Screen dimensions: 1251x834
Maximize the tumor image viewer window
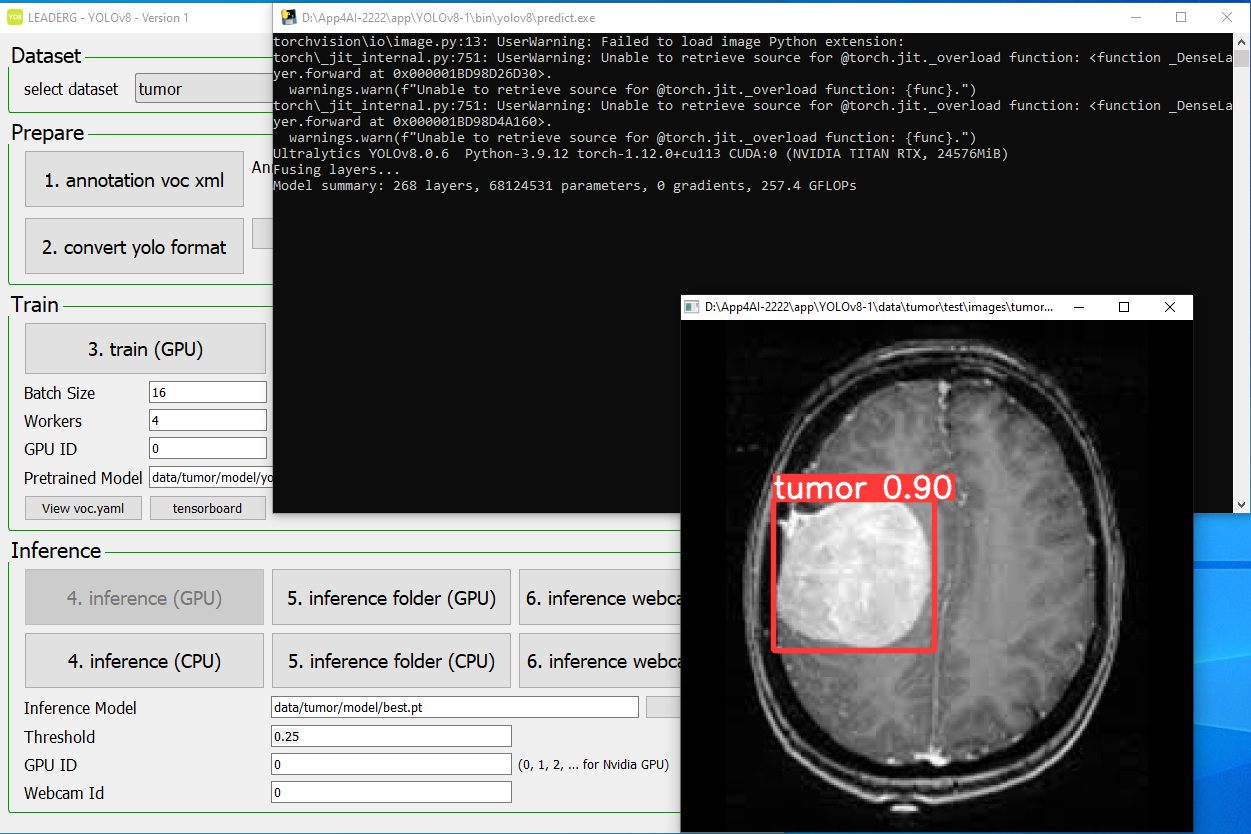point(1124,308)
